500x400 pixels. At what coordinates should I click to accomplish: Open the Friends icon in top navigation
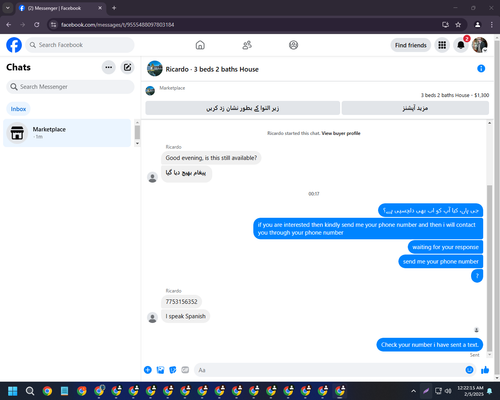[247, 45]
